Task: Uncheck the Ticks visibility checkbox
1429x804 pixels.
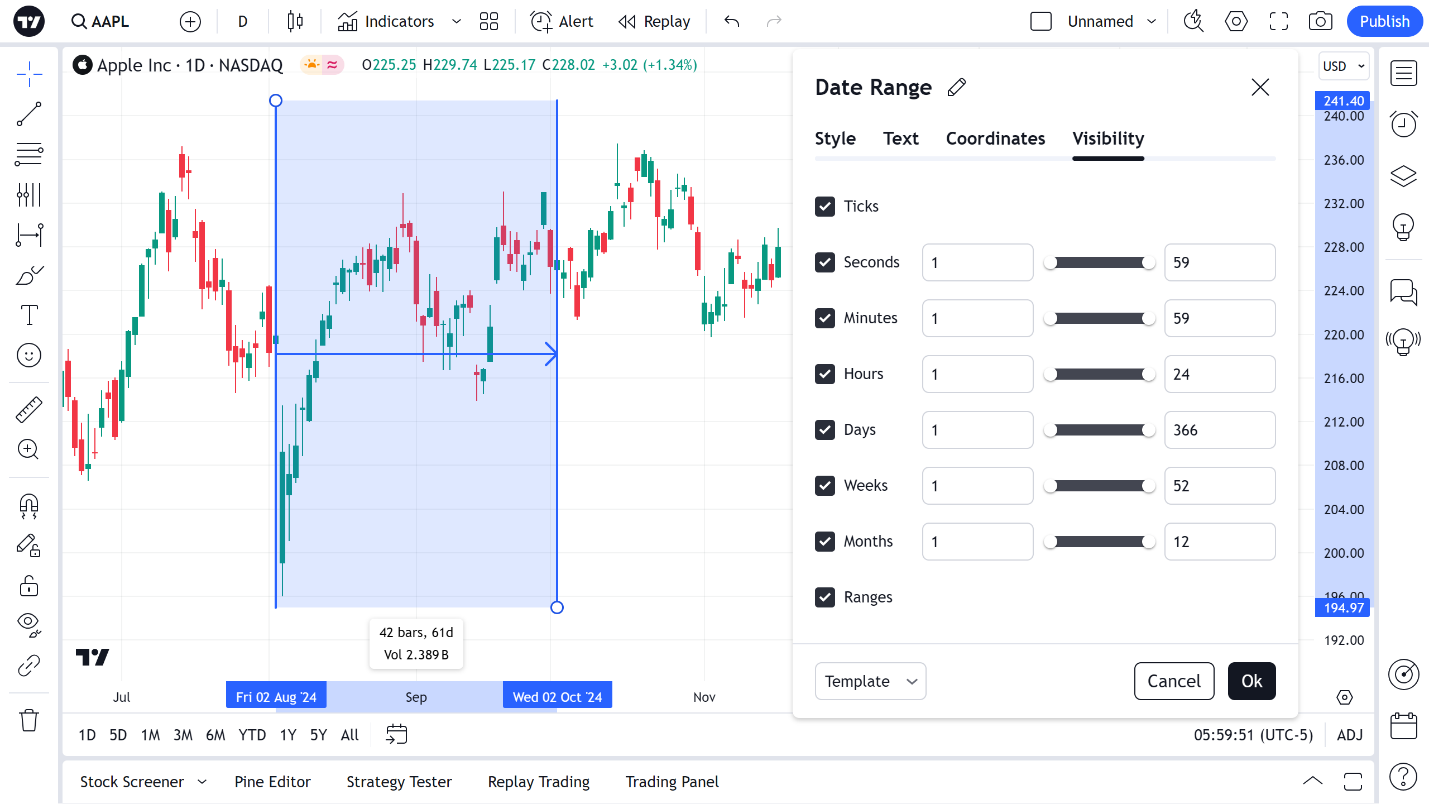Action: point(825,206)
